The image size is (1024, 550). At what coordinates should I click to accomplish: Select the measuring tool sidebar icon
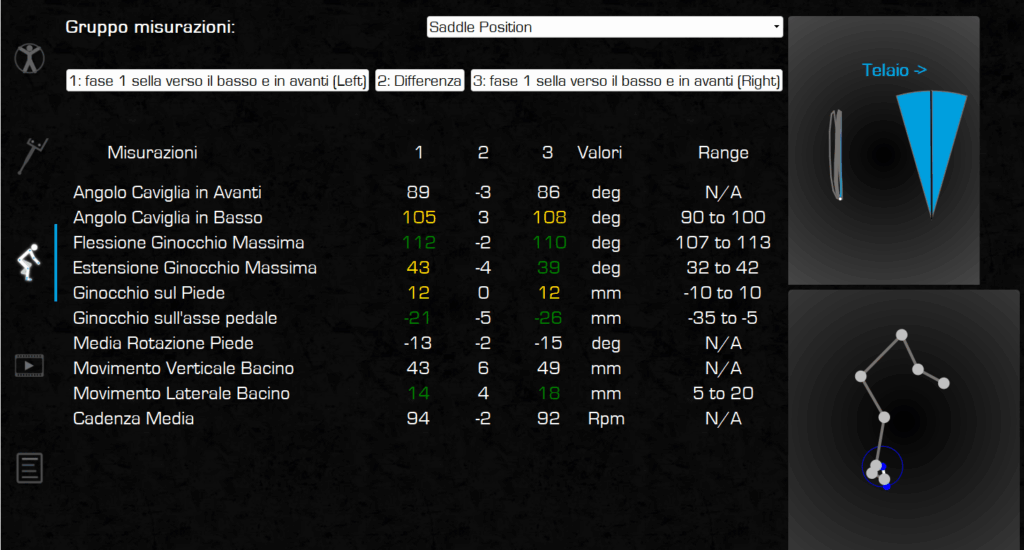click(x=27, y=157)
